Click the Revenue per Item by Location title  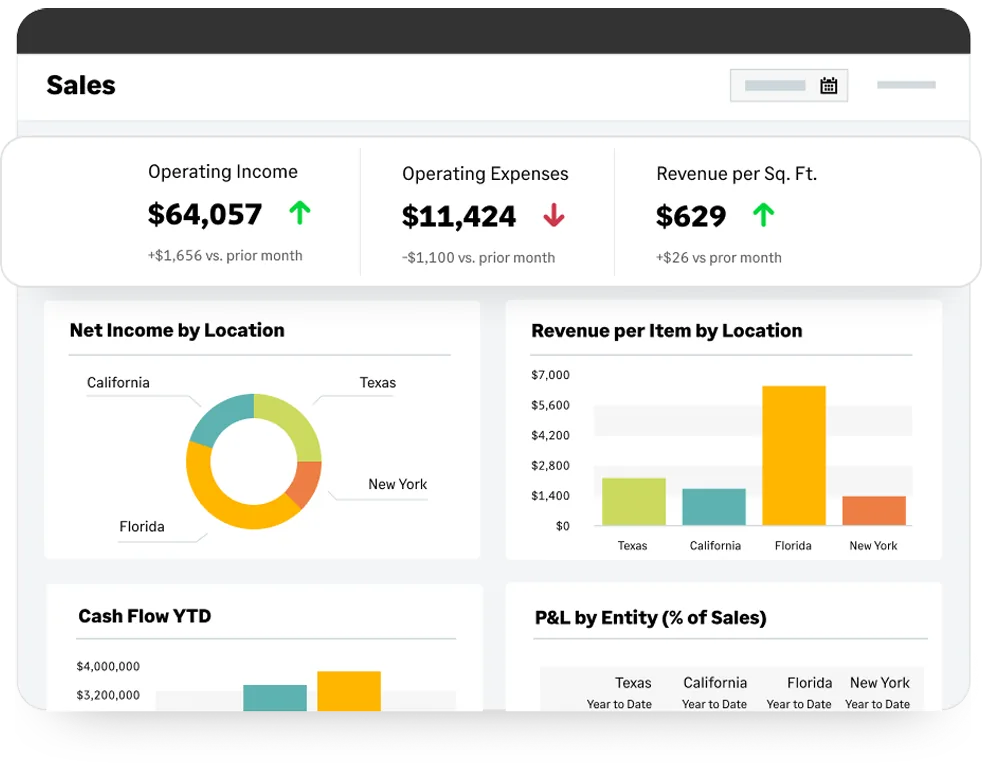[x=667, y=331]
